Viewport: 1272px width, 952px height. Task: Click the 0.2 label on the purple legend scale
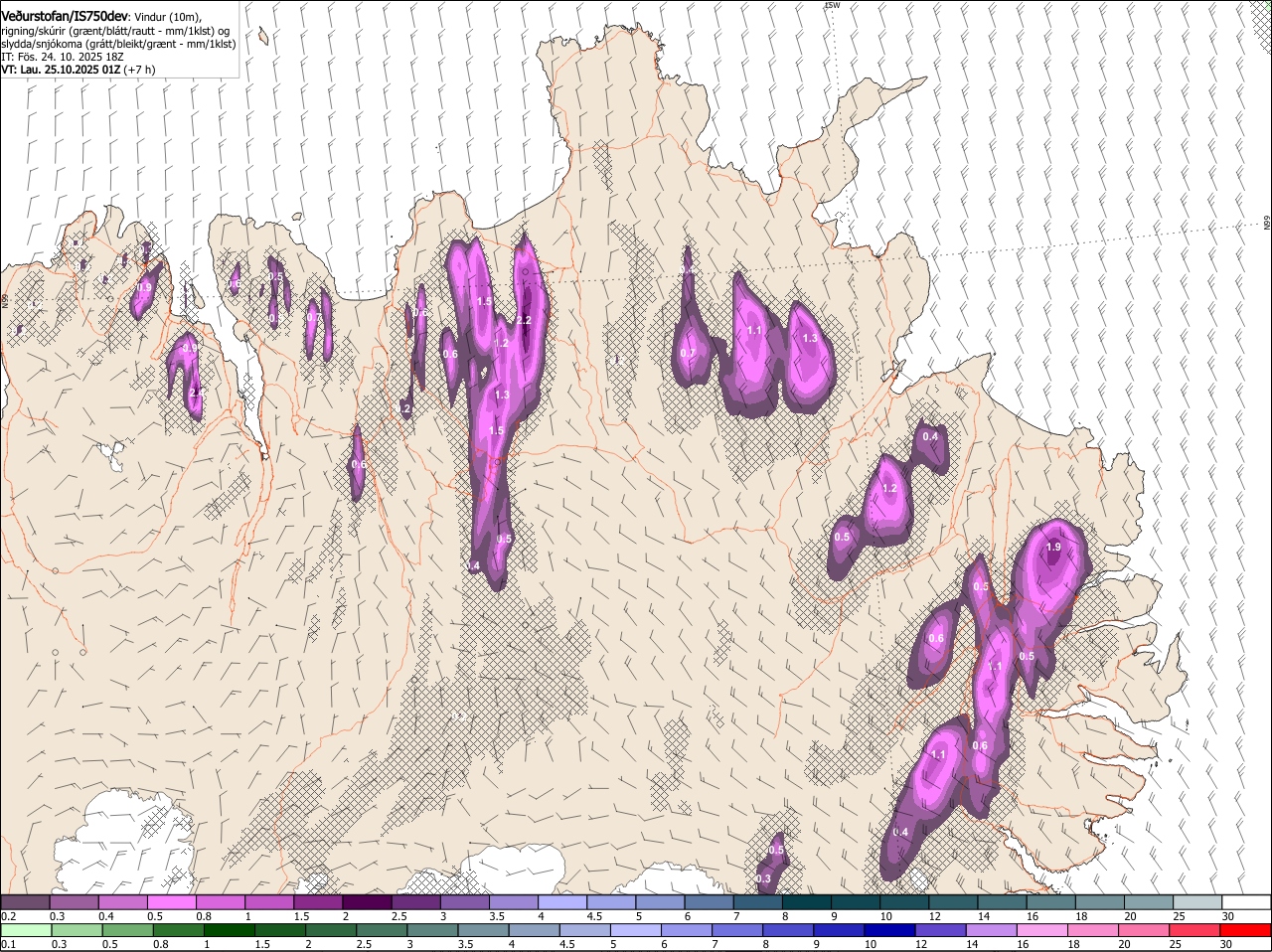pyautogui.click(x=8, y=916)
